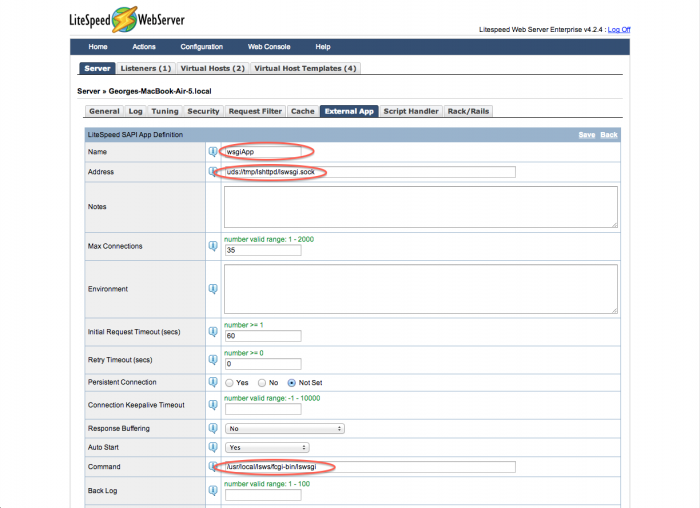Click the Notes text area
The width and height of the screenshot is (700, 508).
point(420,207)
